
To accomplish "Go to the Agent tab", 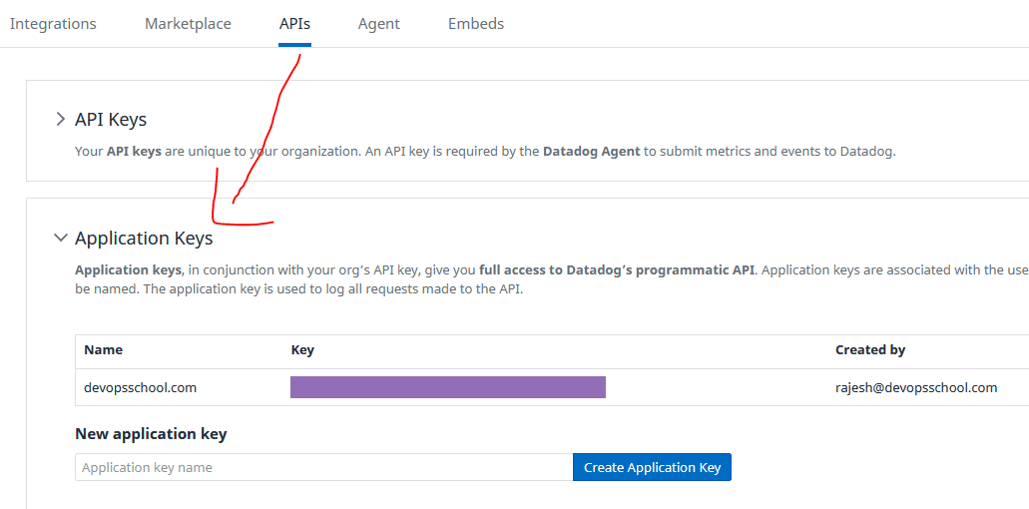I will click(379, 24).
